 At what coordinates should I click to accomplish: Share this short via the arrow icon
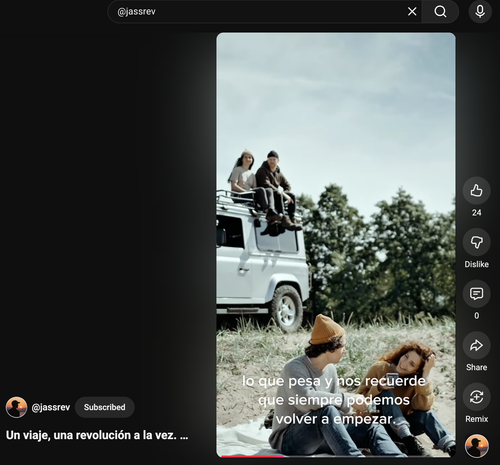476,345
